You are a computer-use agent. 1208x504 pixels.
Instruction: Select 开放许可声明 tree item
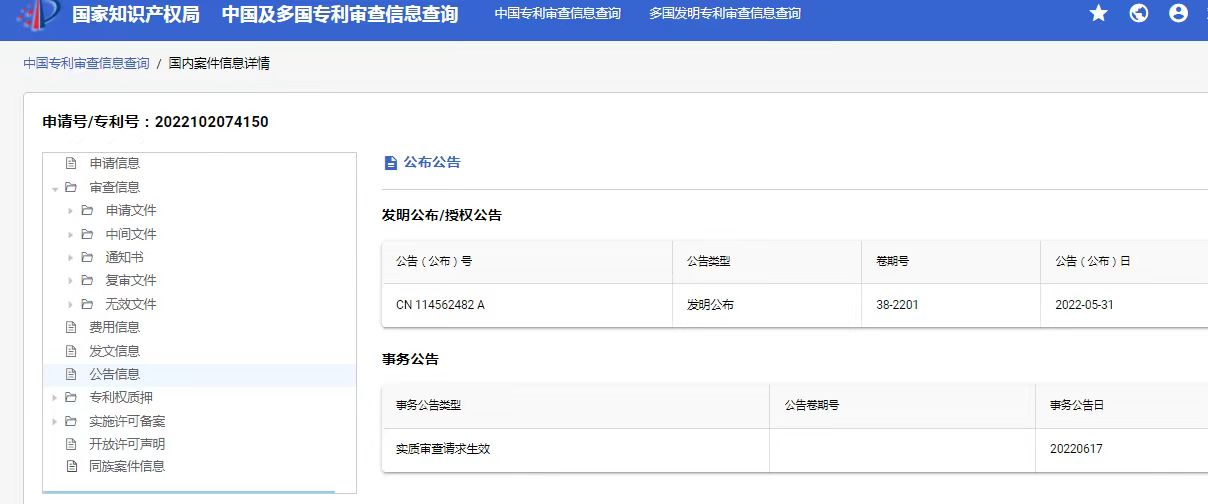pos(126,444)
